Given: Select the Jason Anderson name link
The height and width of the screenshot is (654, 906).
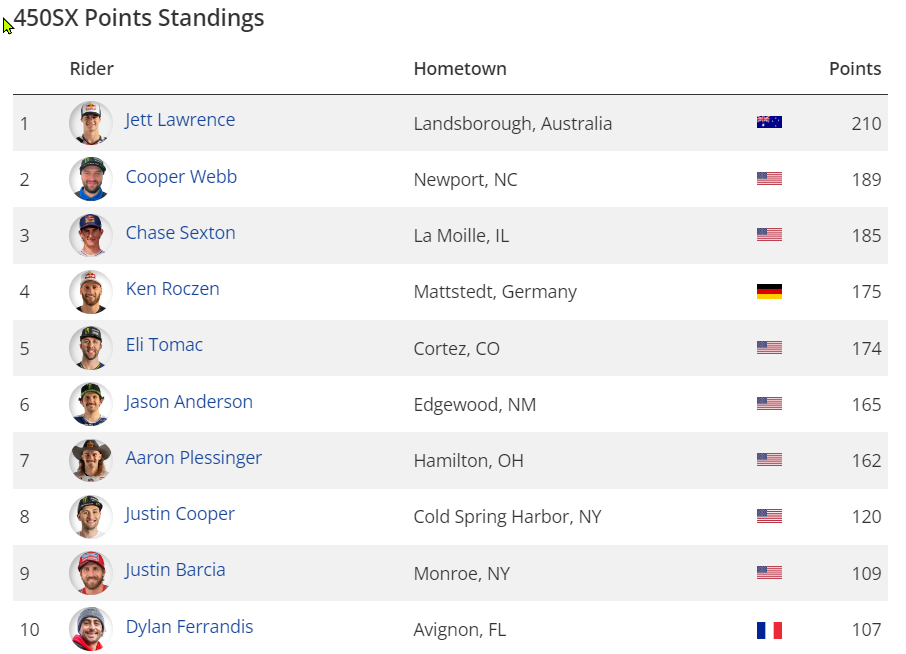Looking at the screenshot, I should pyautogui.click(x=189, y=402).
